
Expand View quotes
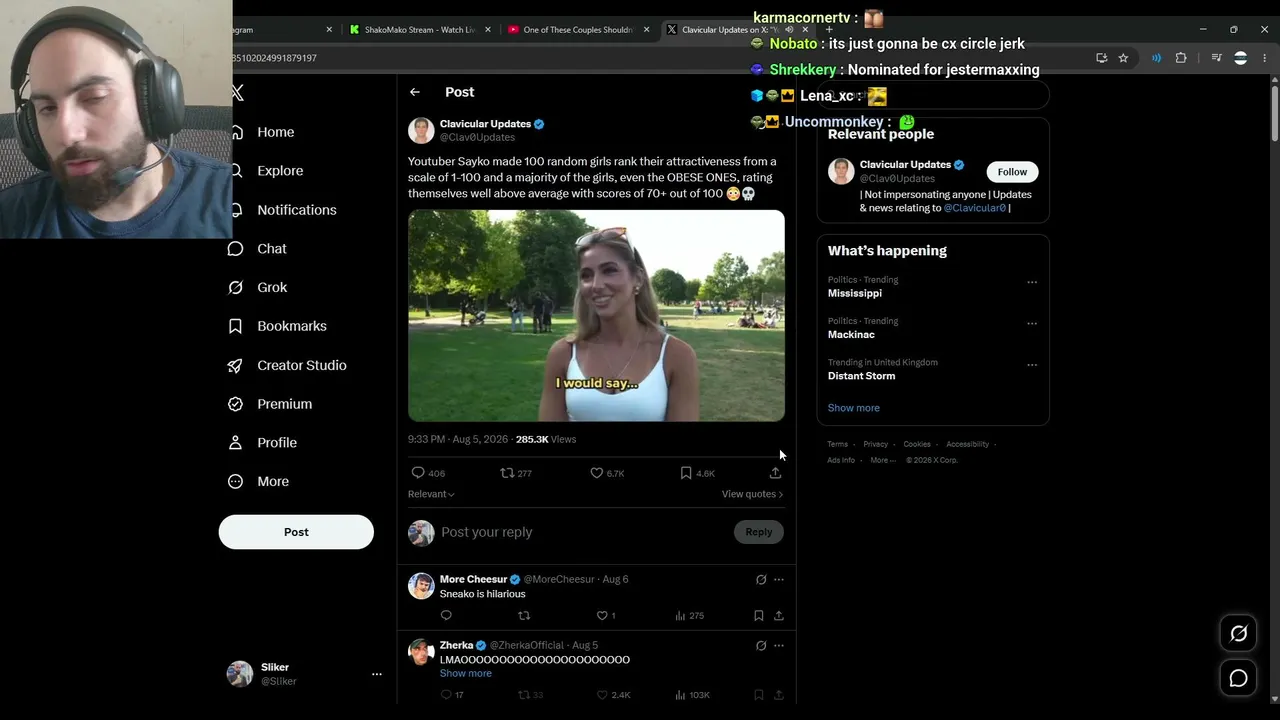(752, 494)
